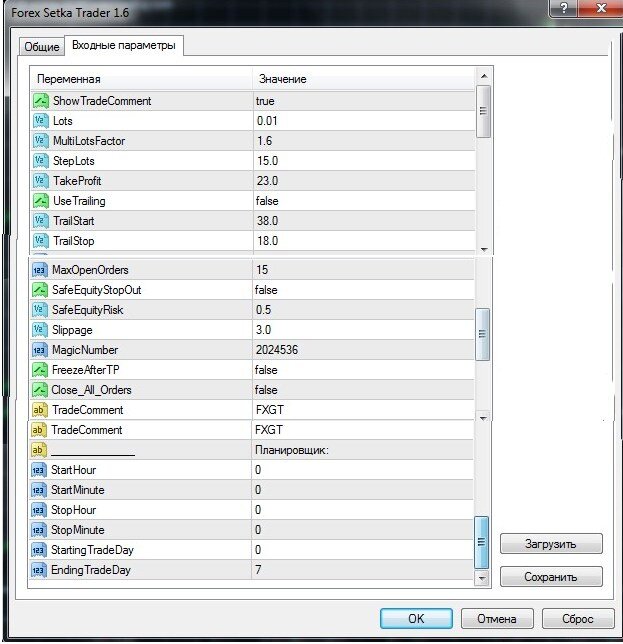The height and width of the screenshot is (644, 623).
Task: Click the middle list scrollbar thumb
Action: [x=483, y=334]
